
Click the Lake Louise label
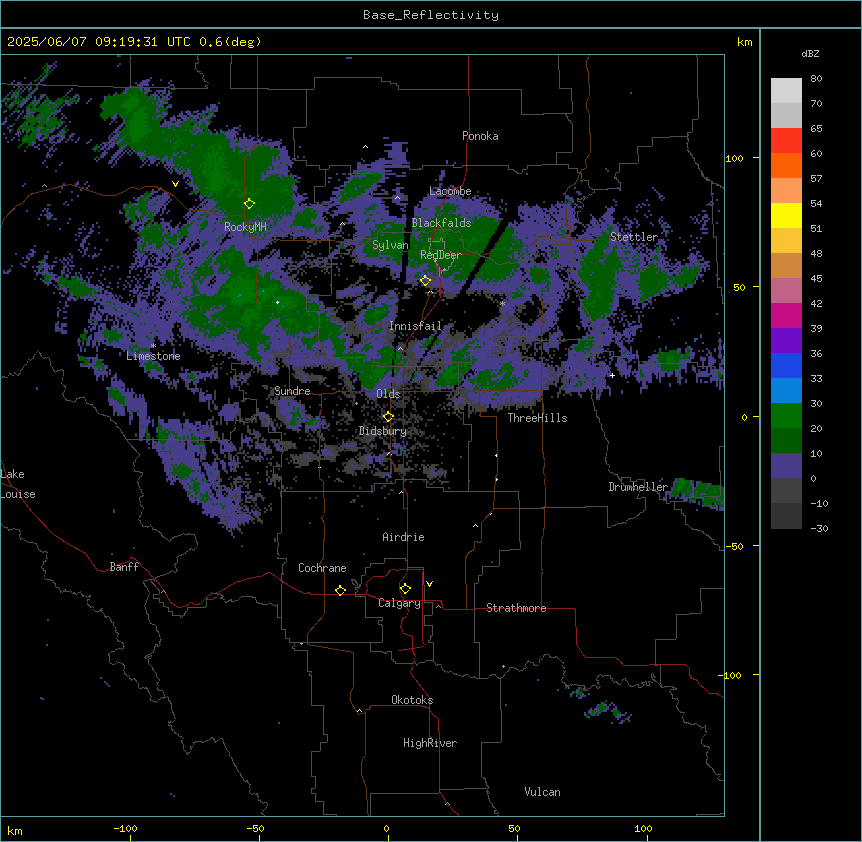pyautogui.click(x=18, y=484)
